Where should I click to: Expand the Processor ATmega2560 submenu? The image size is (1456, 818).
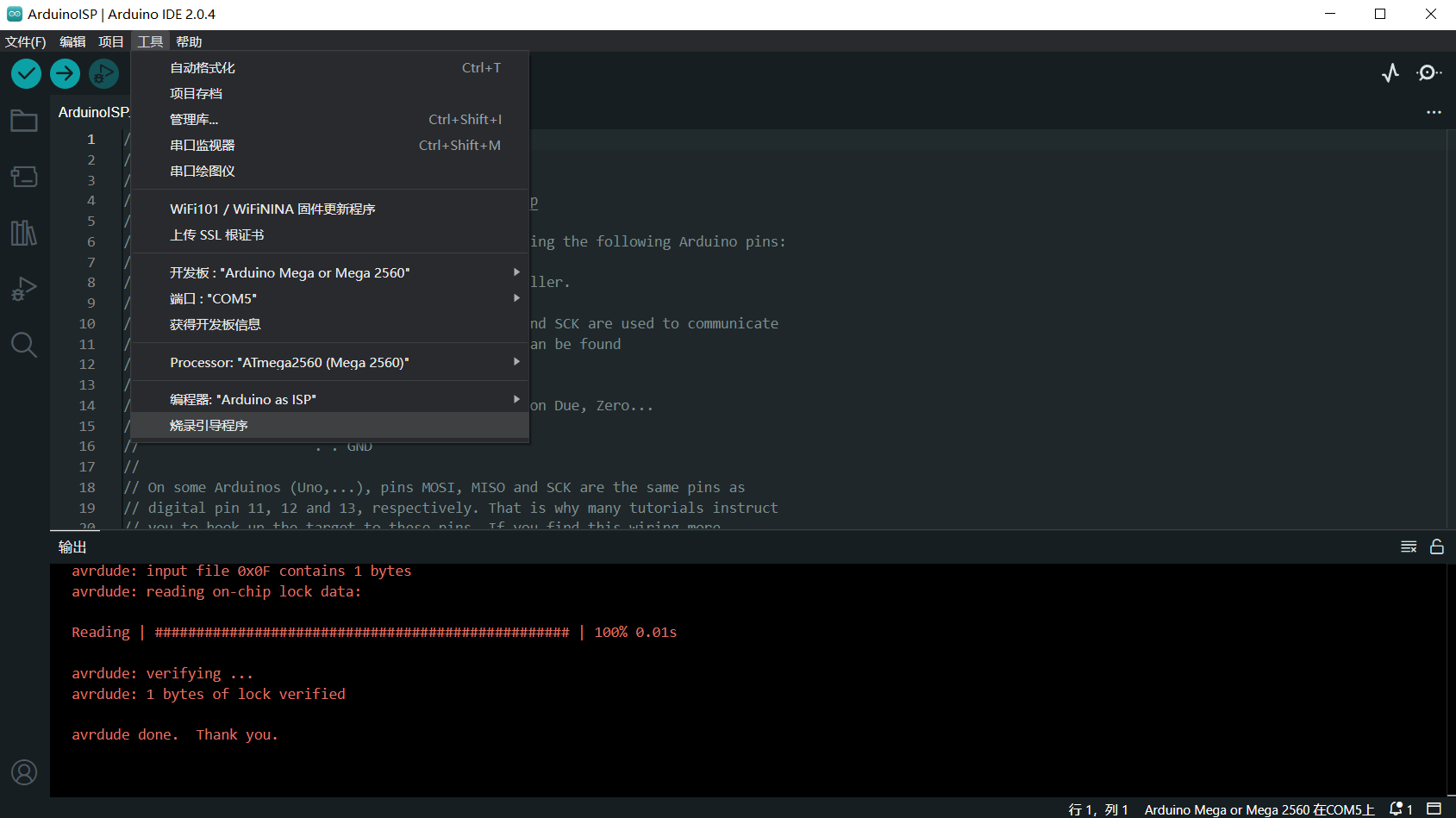[x=330, y=363]
